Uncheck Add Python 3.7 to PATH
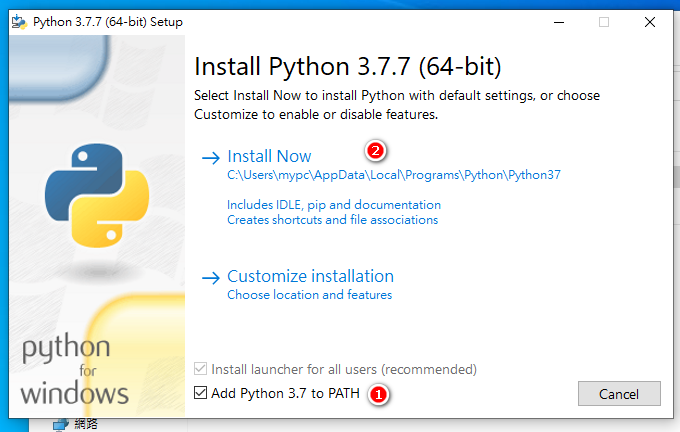 201,393
